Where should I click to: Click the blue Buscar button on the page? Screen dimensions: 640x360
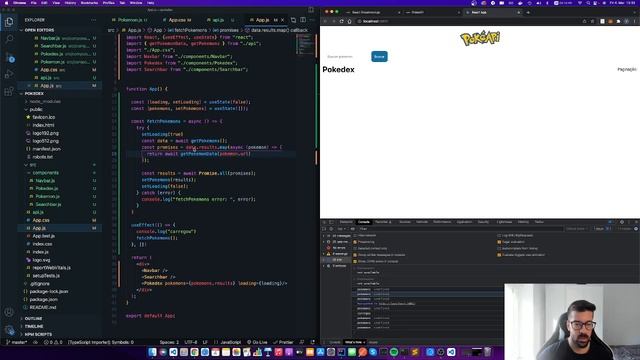coord(379,57)
